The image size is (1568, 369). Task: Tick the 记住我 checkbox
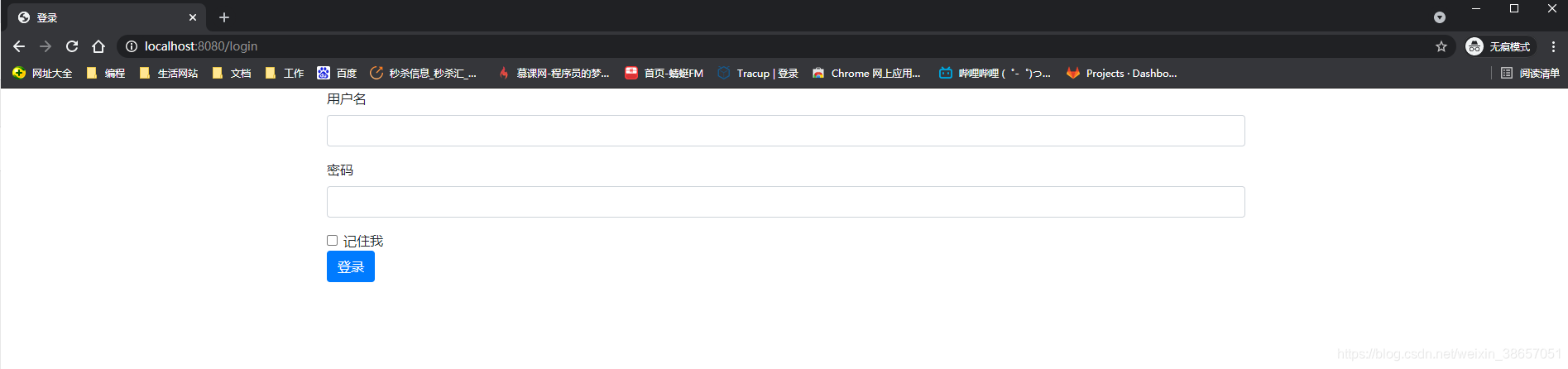pyautogui.click(x=332, y=241)
